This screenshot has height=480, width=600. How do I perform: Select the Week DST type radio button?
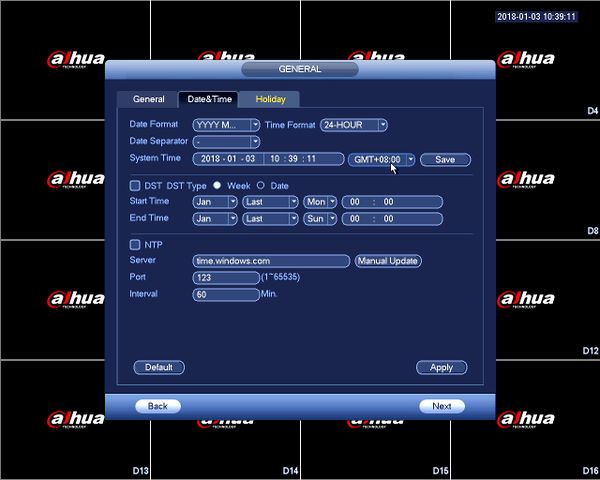[217, 185]
